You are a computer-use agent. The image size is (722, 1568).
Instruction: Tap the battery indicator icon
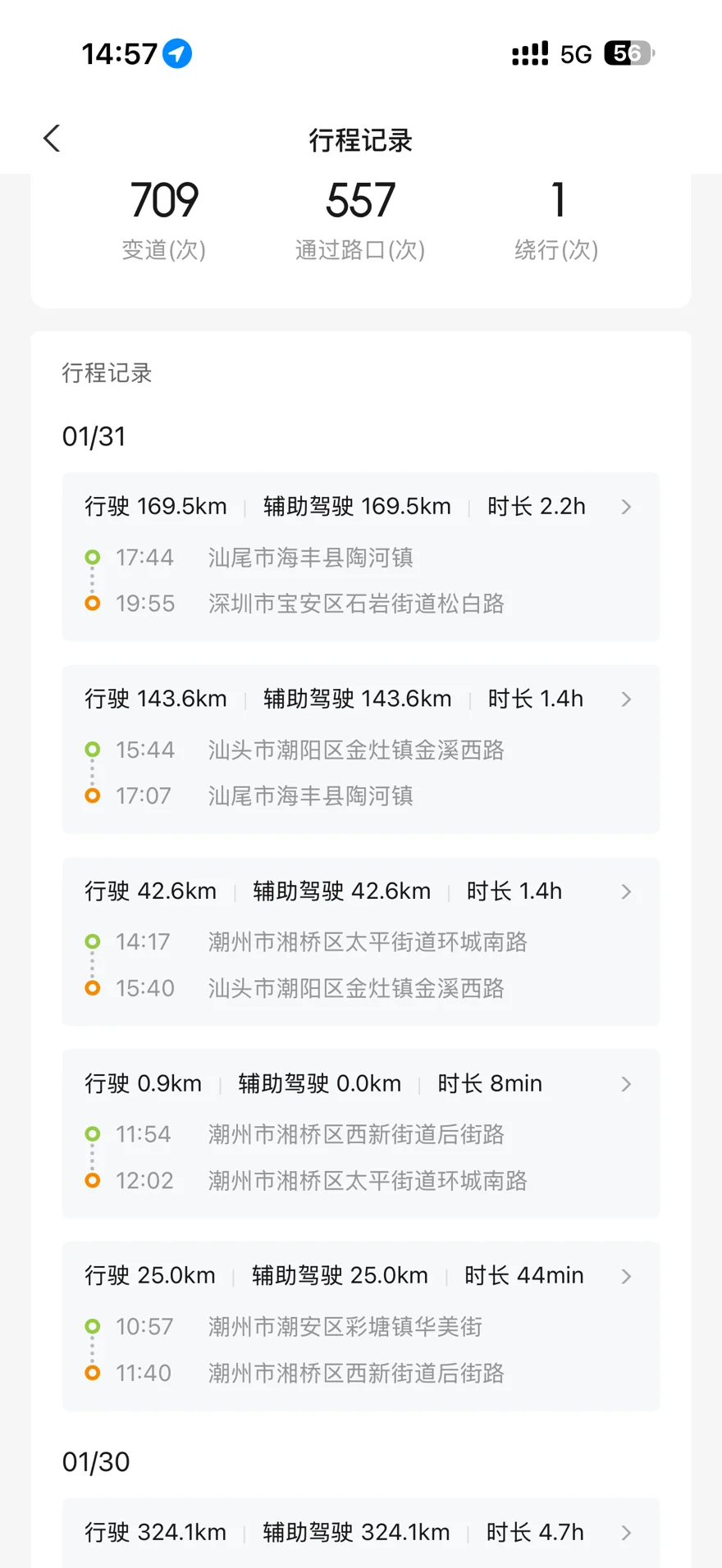click(x=628, y=54)
